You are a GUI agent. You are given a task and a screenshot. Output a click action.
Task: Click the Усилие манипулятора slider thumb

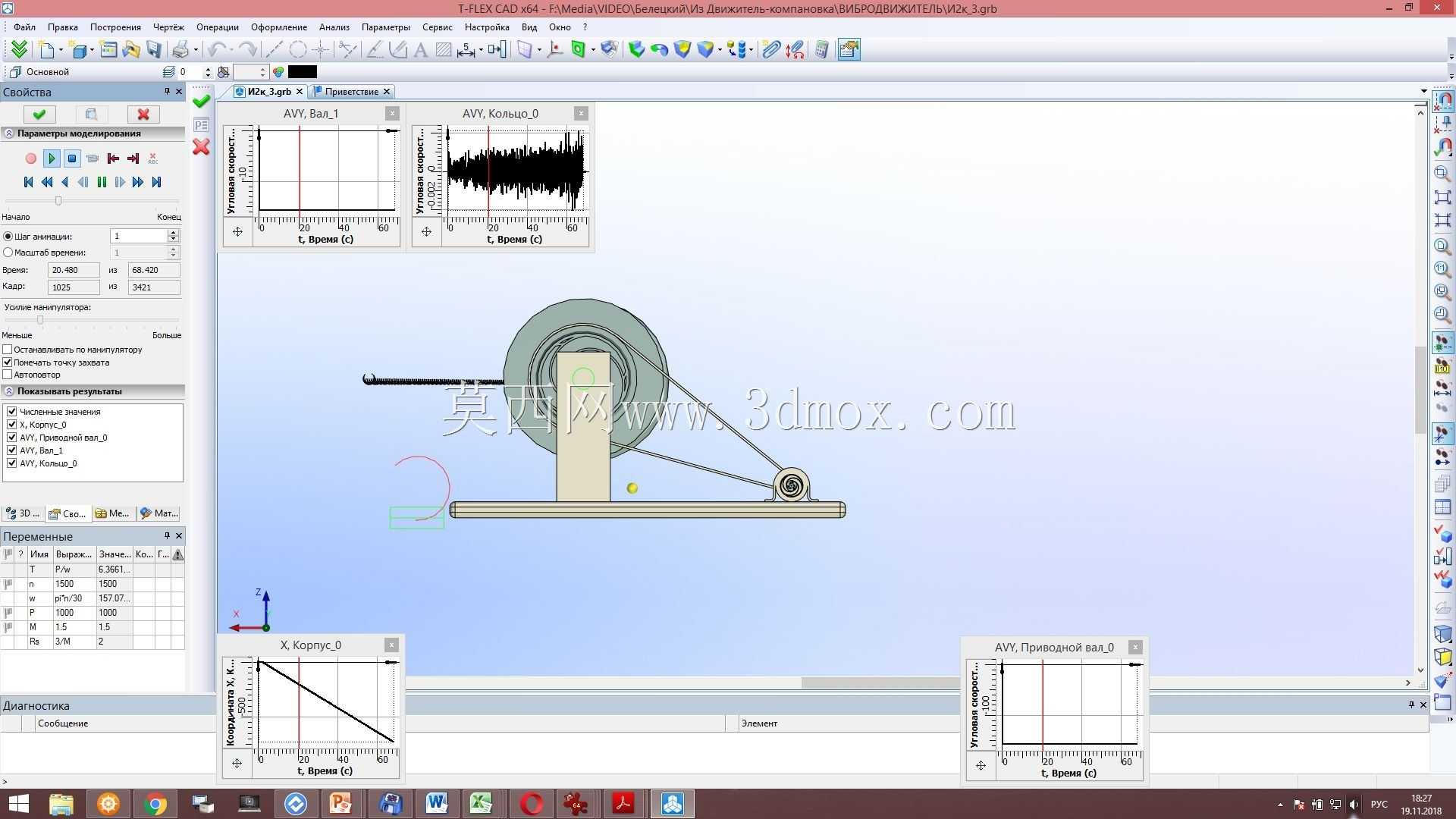[40, 320]
